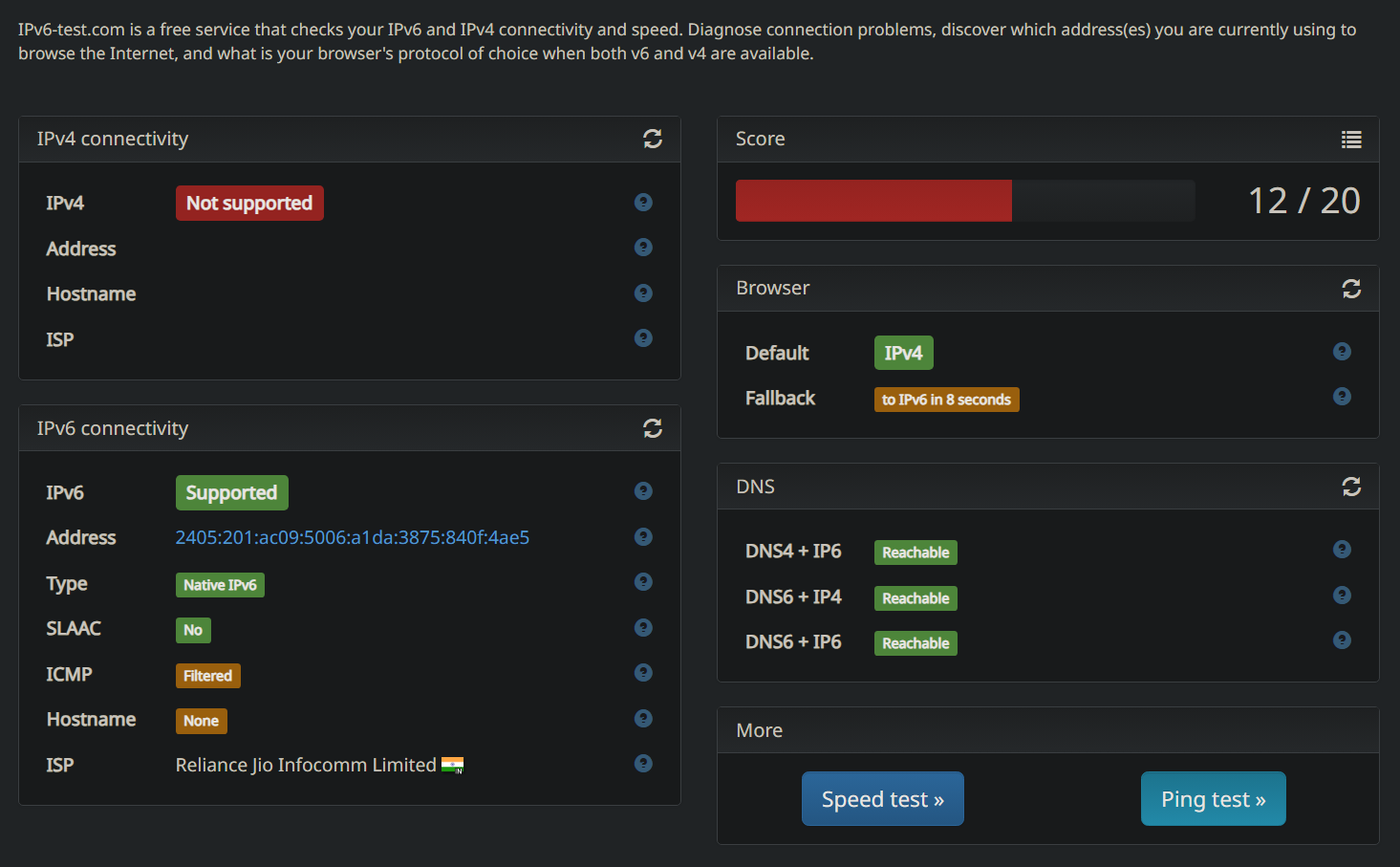Click the green Supported badge
The height and width of the screenshot is (867, 1400).
click(x=231, y=492)
